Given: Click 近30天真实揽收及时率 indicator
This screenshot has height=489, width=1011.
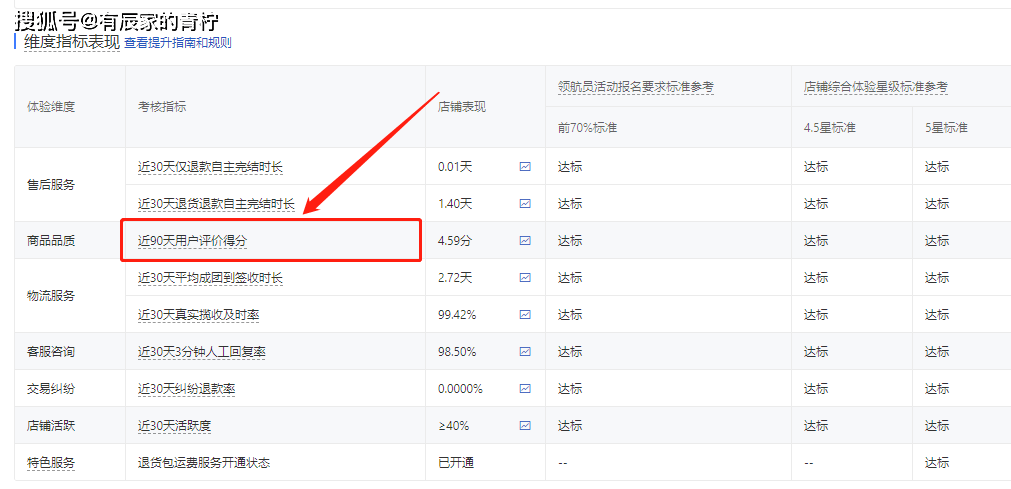Looking at the screenshot, I should pos(199,315).
